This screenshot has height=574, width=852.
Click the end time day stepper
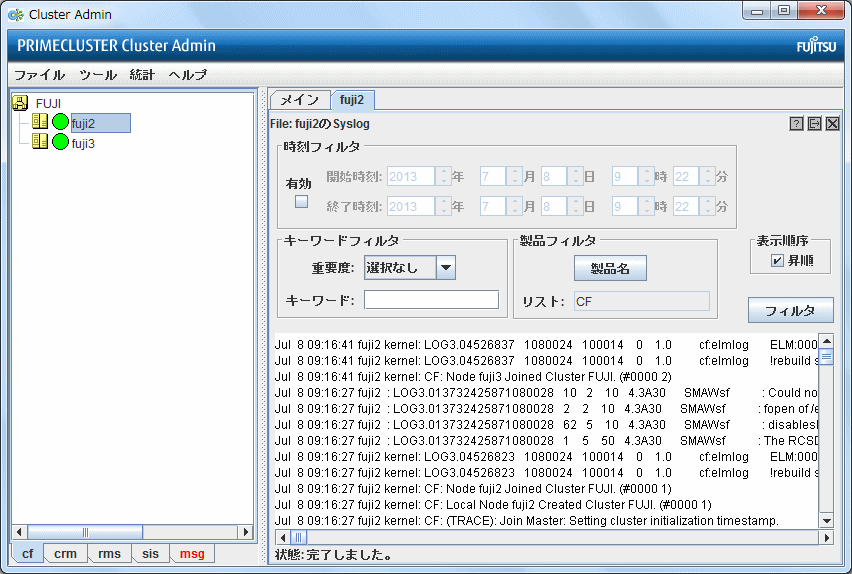click(575, 206)
